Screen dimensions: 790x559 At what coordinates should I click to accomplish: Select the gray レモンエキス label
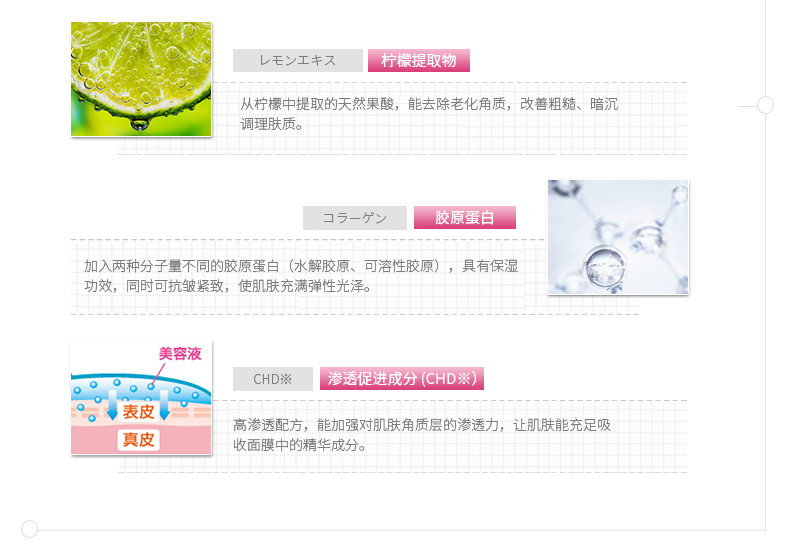click(x=298, y=60)
